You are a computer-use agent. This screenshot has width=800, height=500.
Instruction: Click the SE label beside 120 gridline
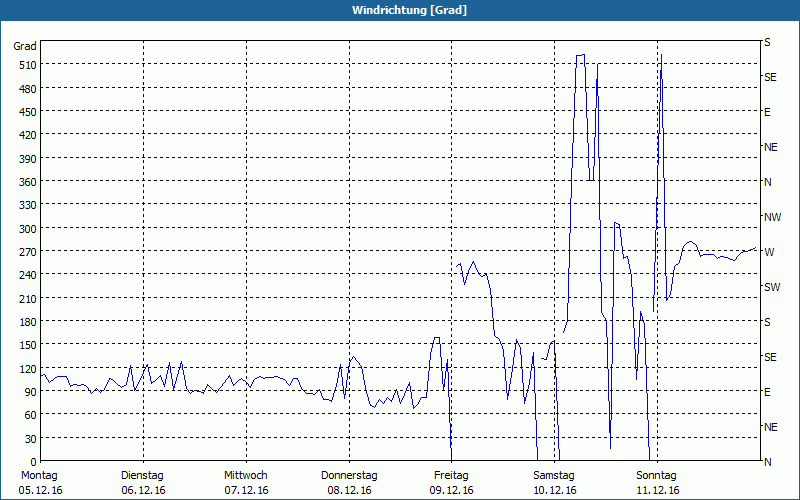pos(770,357)
